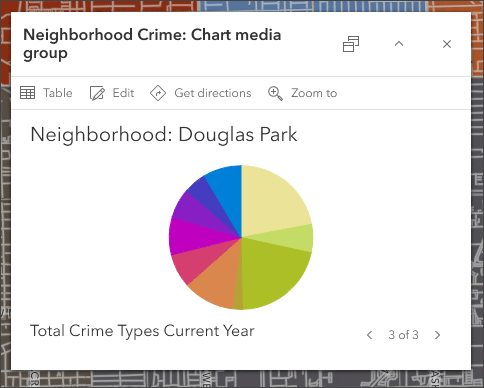Open the Table action
This screenshot has width=484, height=388.
click(x=46, y=93)
